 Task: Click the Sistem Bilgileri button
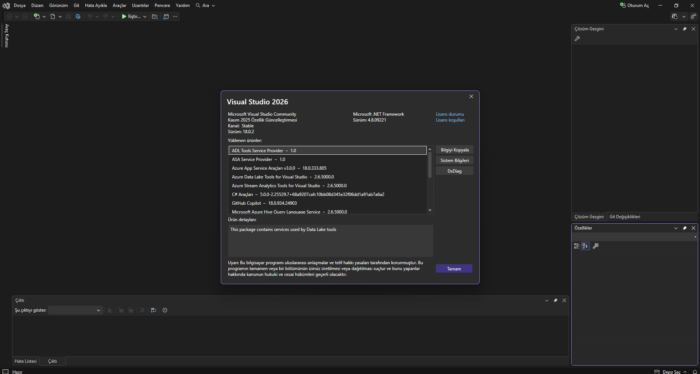click(454, 160)
